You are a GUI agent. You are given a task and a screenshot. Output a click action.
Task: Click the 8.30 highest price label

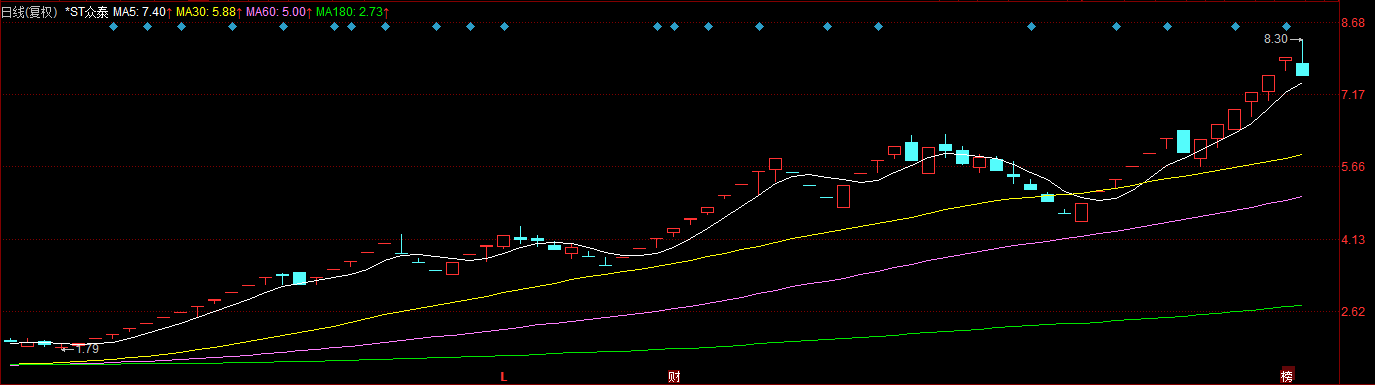[x=1275, y=39]
